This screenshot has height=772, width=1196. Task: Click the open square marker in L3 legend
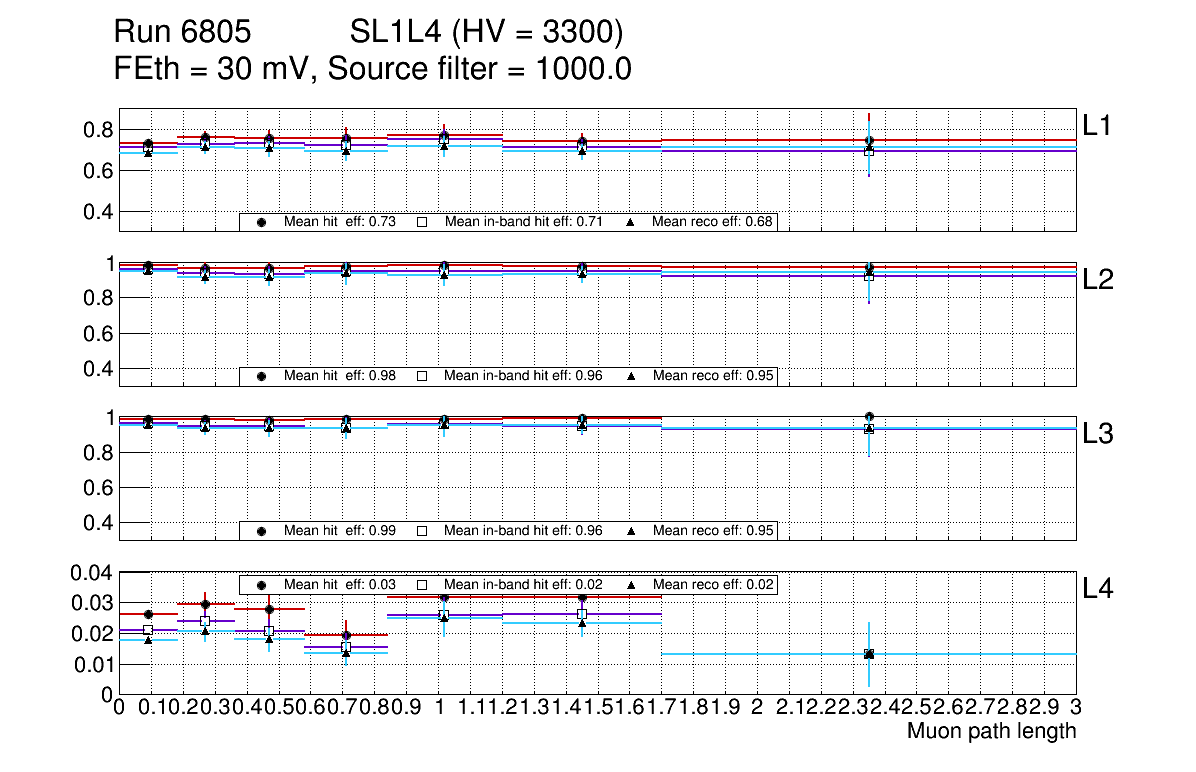point(422,530)
